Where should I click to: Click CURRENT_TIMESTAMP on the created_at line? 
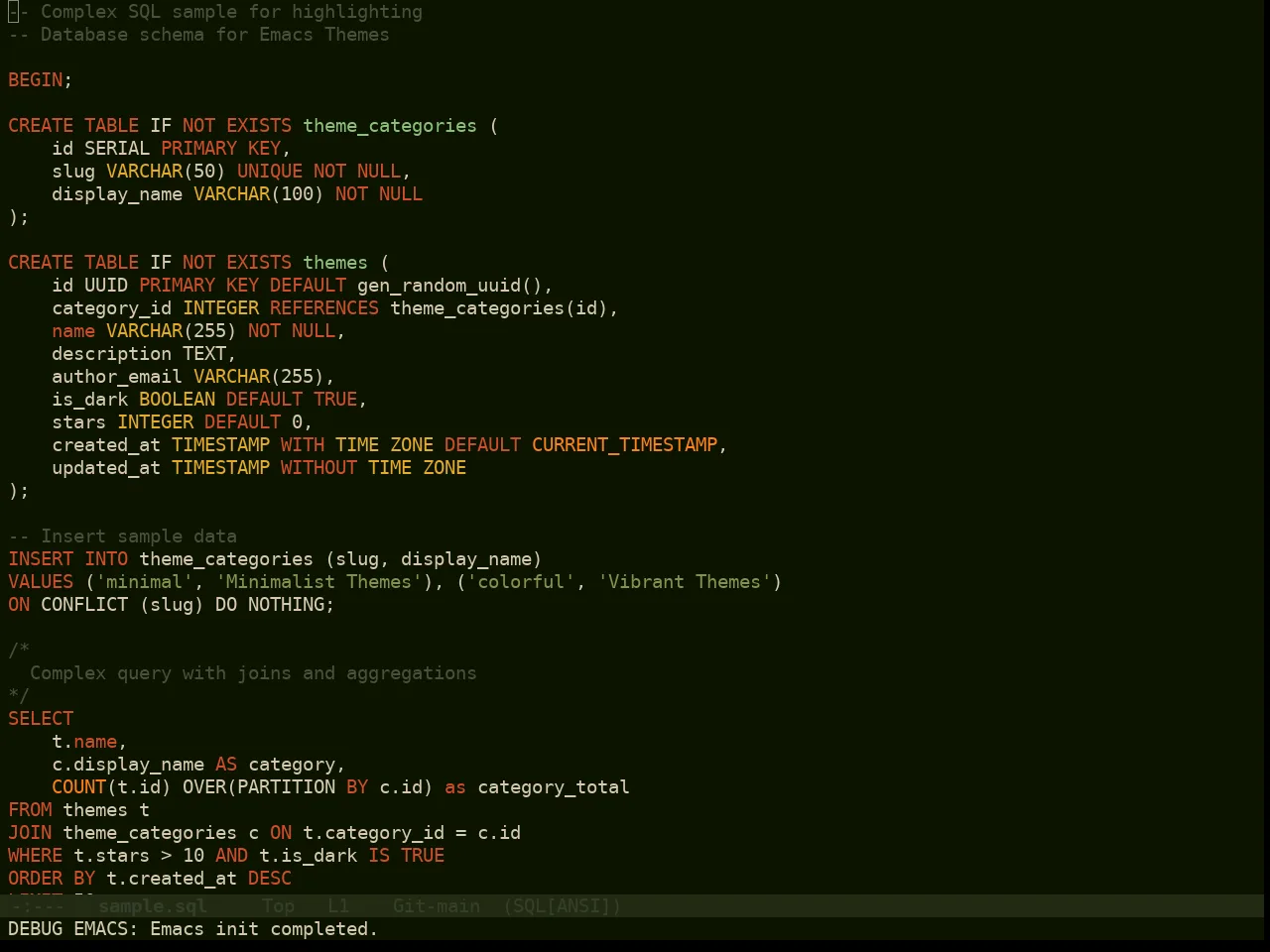point(624,445)
